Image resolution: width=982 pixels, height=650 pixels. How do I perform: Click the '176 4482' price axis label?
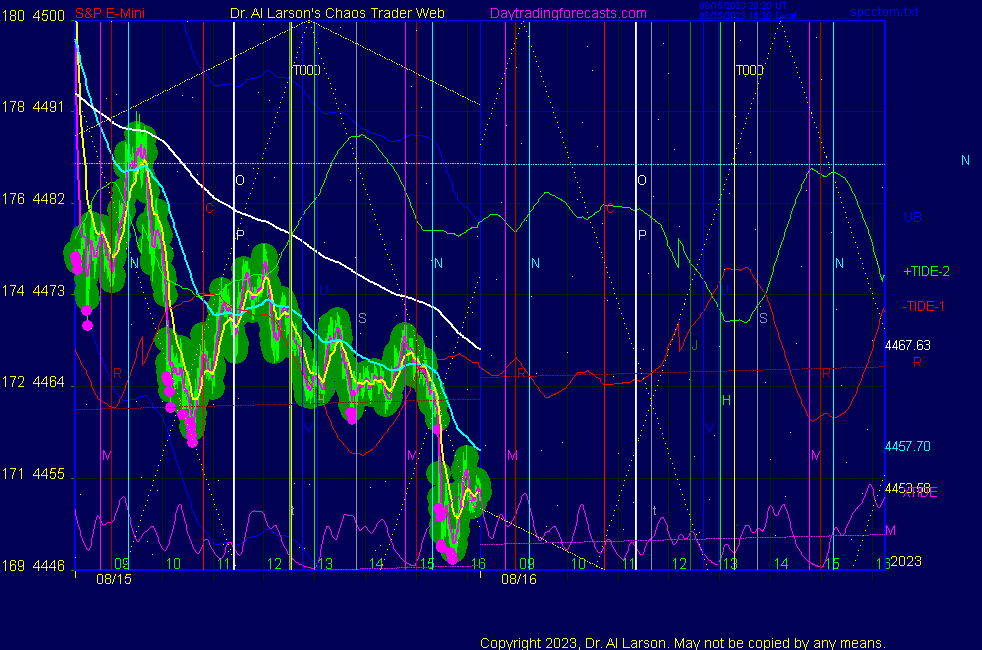(34, 199)
